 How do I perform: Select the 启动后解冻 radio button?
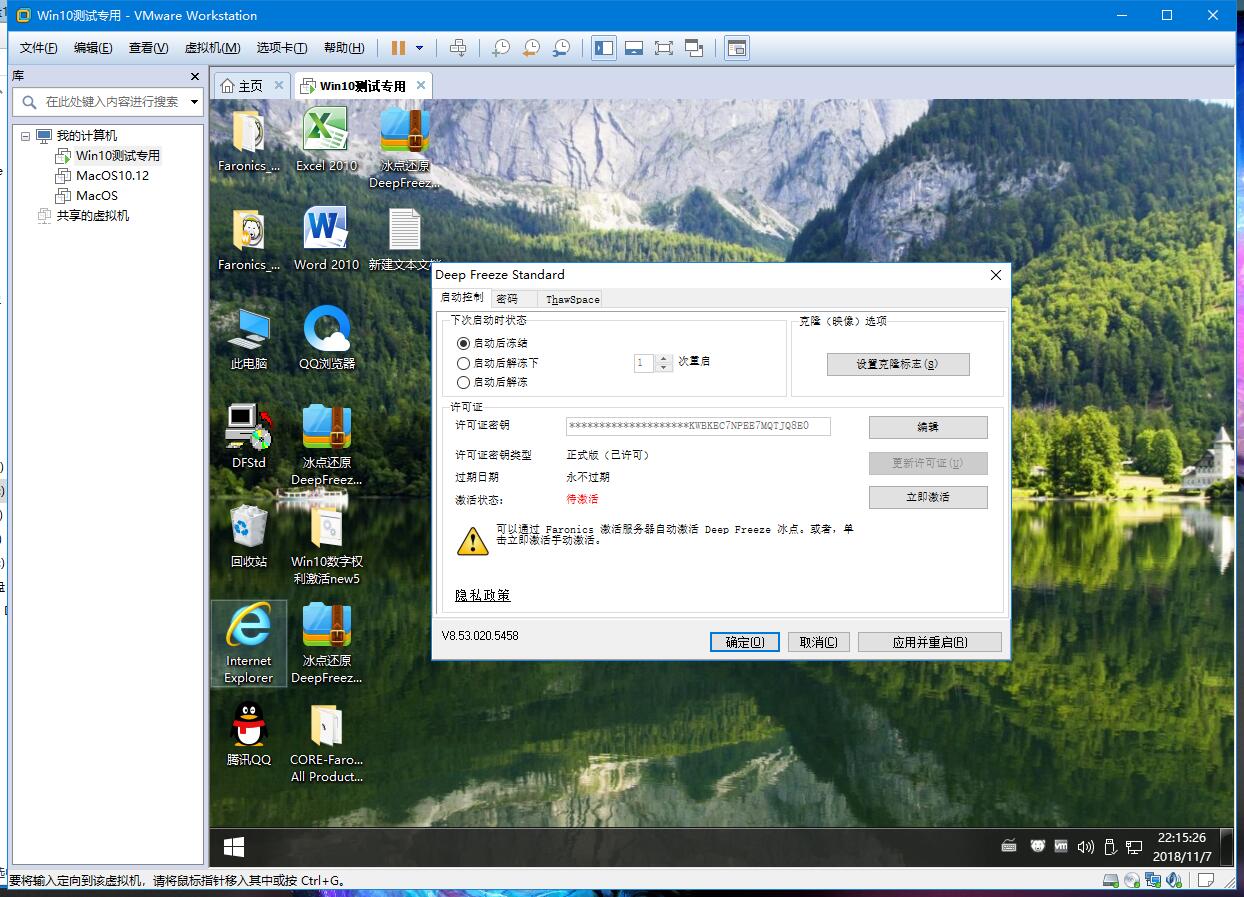pos(463,382)
